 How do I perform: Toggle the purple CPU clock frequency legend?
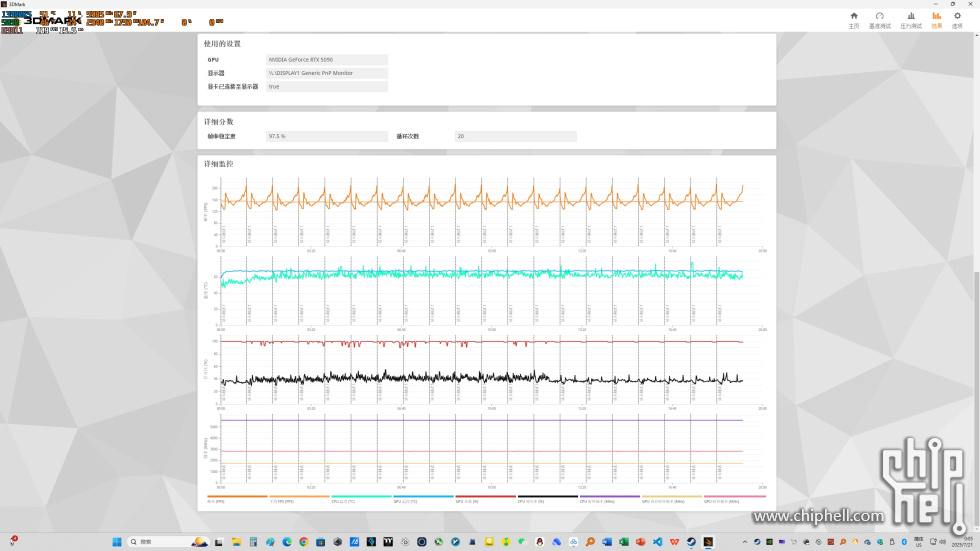609,499
